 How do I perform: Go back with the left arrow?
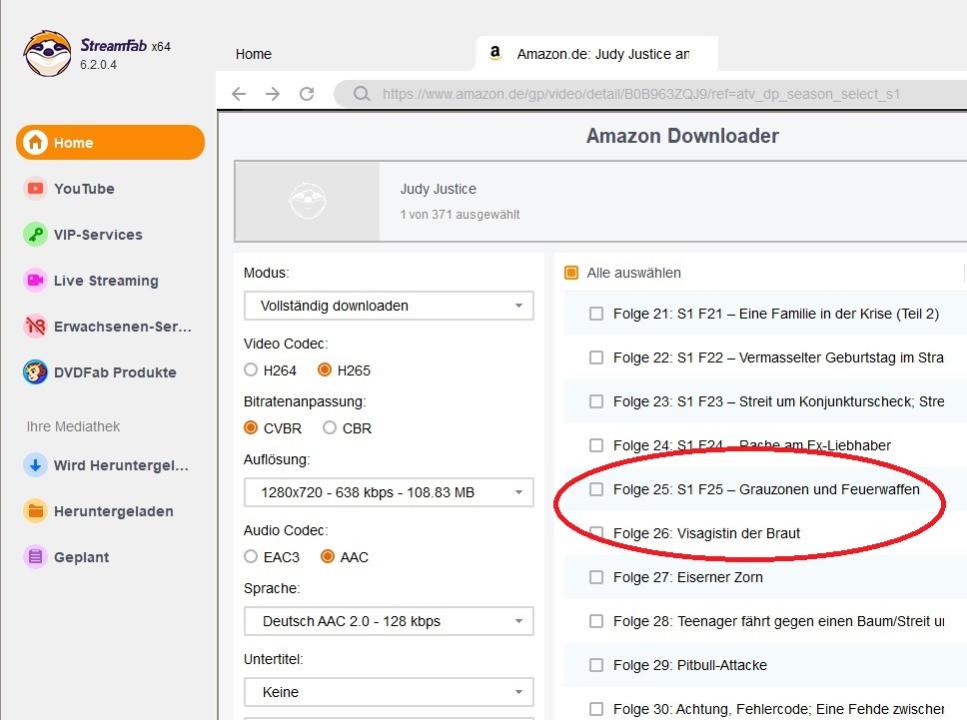tap(239, 94)
